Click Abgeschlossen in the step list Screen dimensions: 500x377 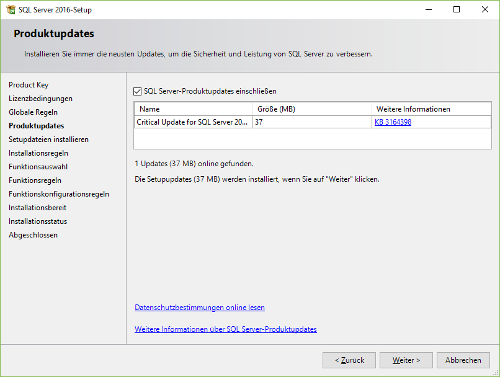[x=33, y=235]
